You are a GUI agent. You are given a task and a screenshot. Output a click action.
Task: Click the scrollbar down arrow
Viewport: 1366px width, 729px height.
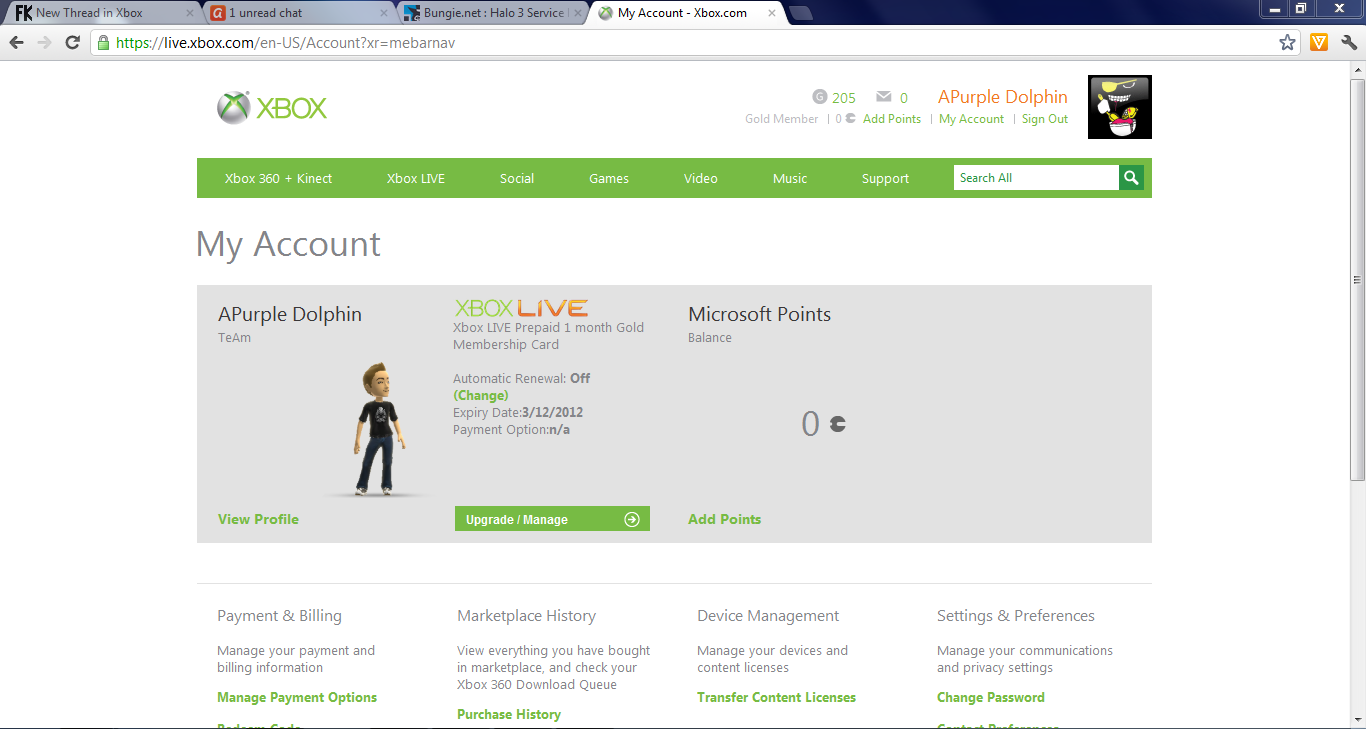[x=1357, y=720]
